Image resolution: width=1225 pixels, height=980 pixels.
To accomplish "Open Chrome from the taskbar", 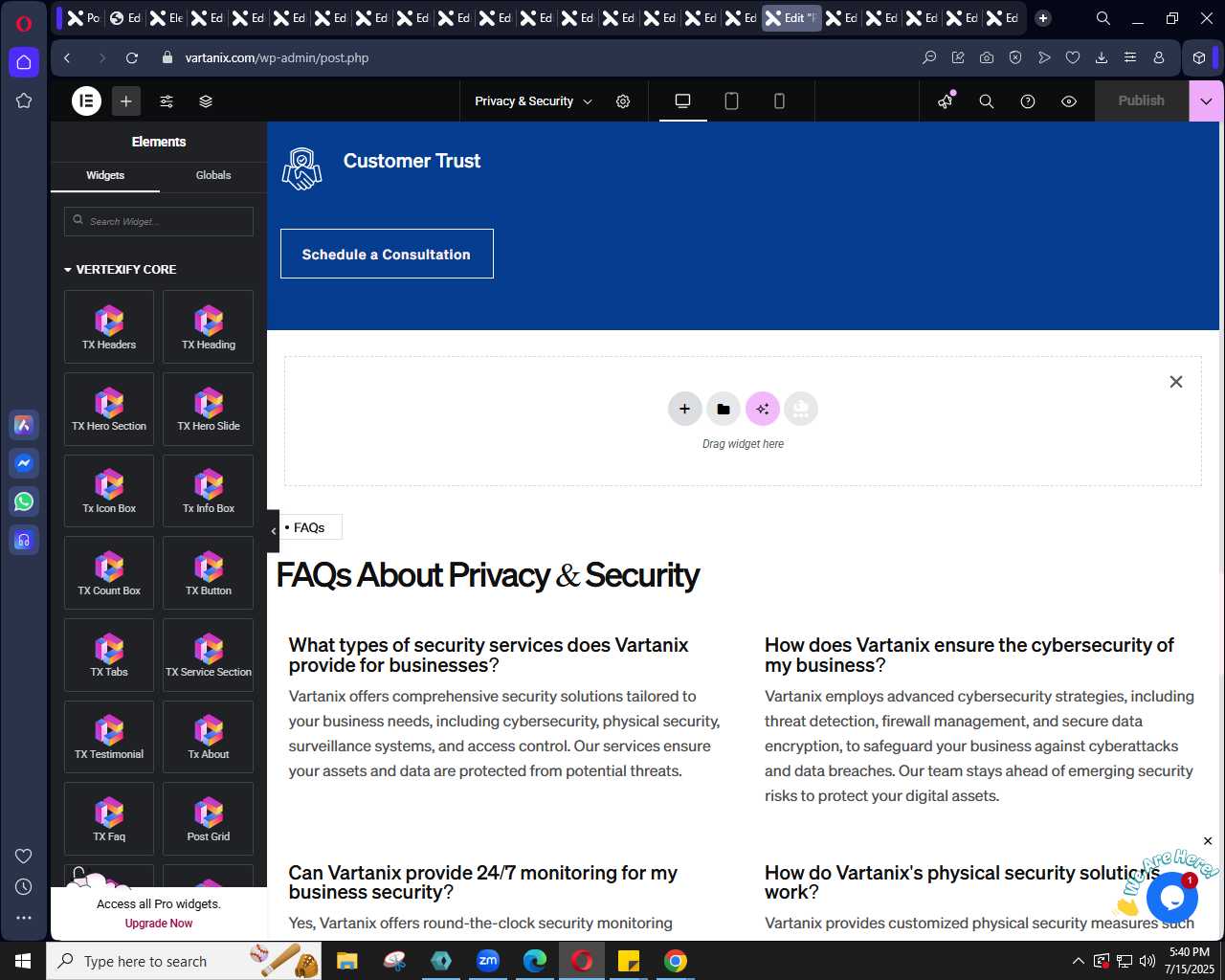I will point(676,961).
